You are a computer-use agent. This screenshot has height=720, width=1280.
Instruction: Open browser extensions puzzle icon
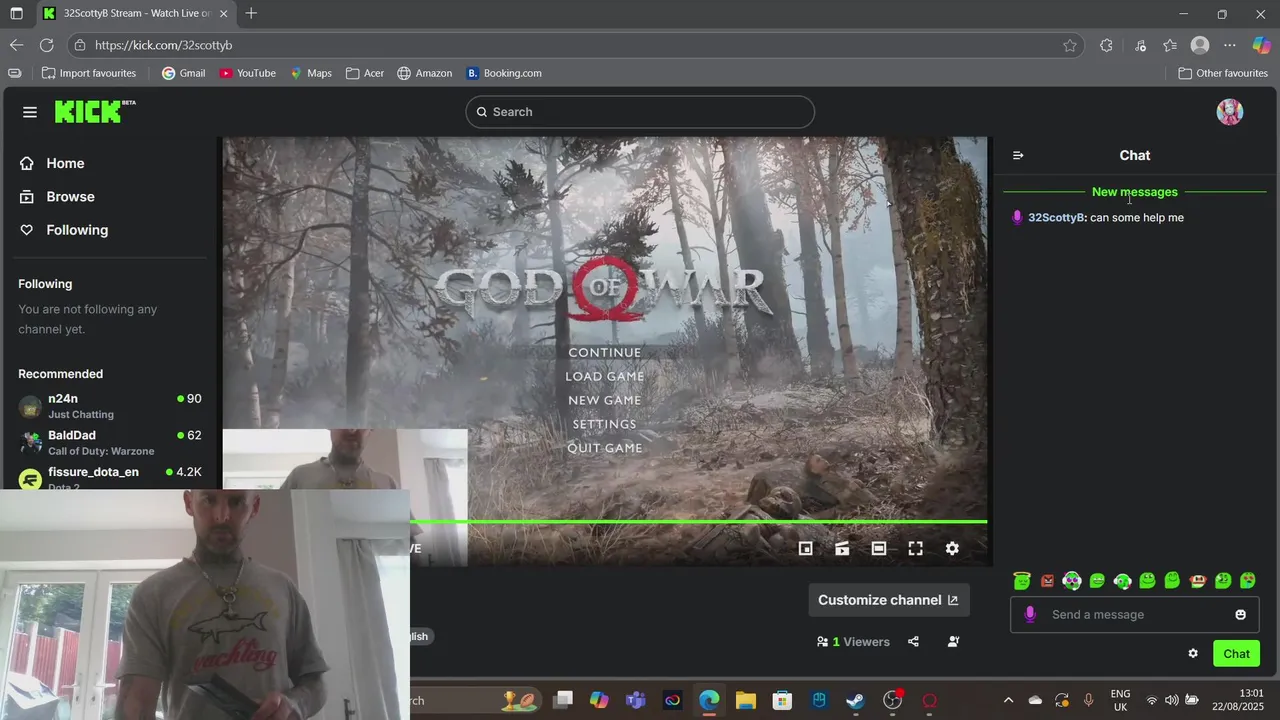coord(1106,45)
